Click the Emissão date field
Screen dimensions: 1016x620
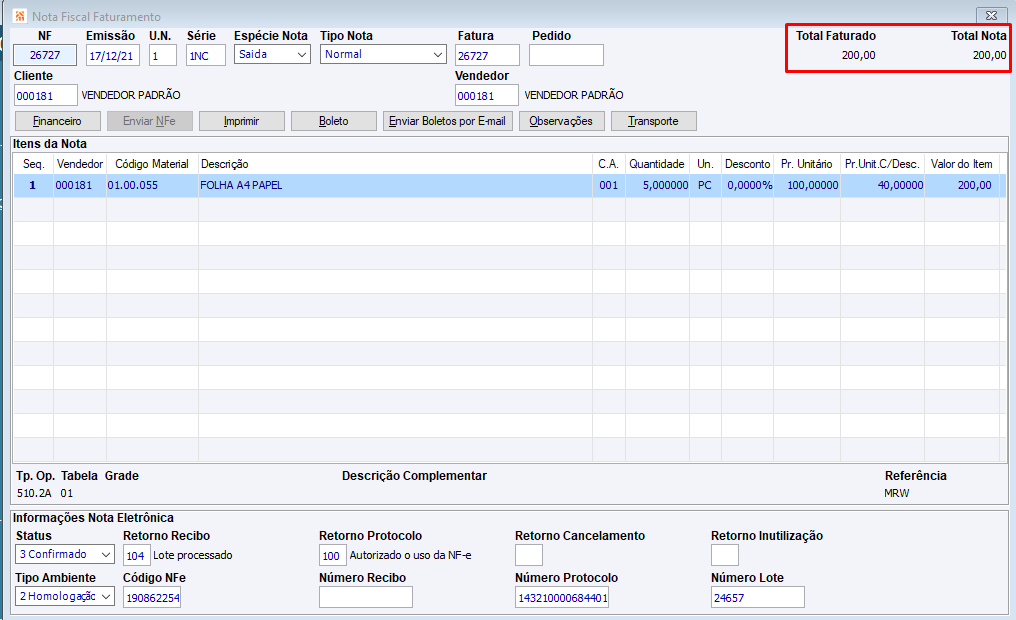click(113, 55)
